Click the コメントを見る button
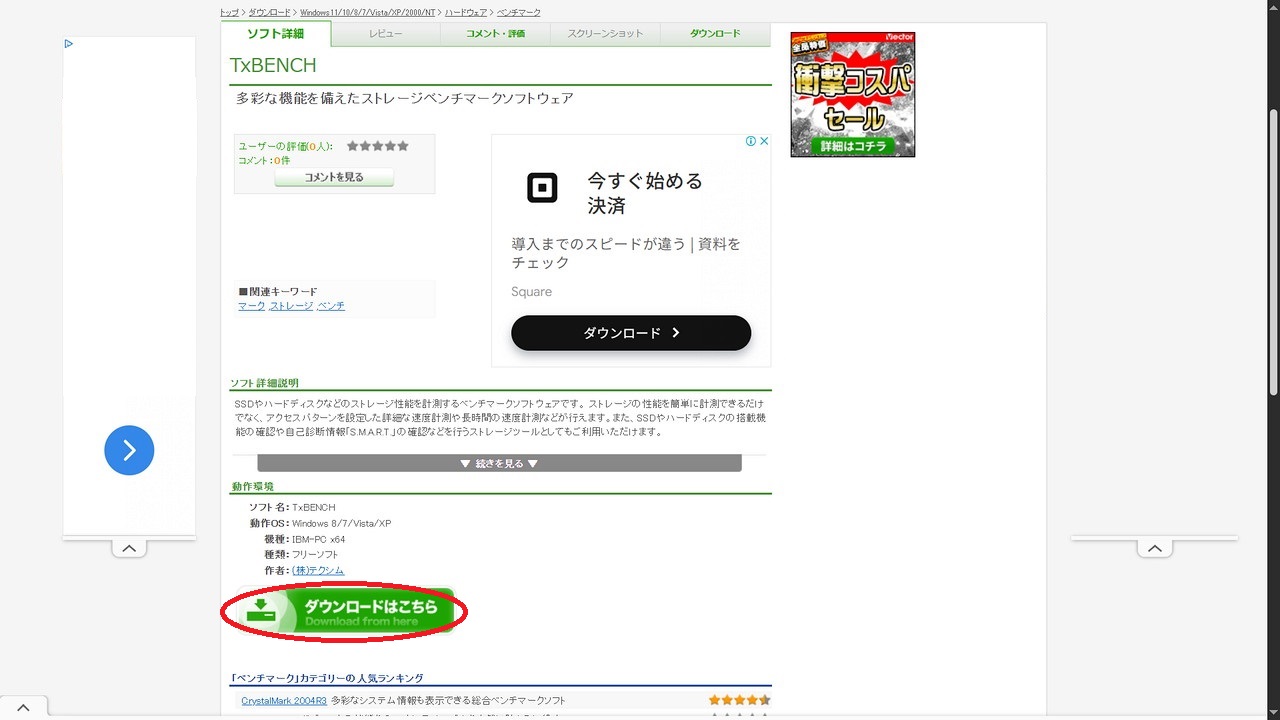 pyautogui.click(x=334, y=177)
